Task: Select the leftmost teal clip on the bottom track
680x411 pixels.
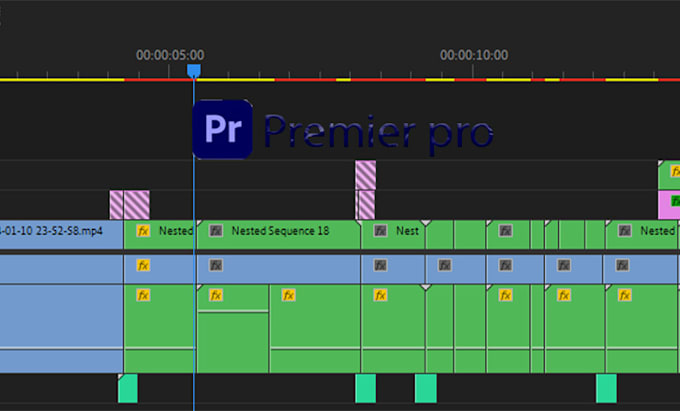Action: point(128,388)
